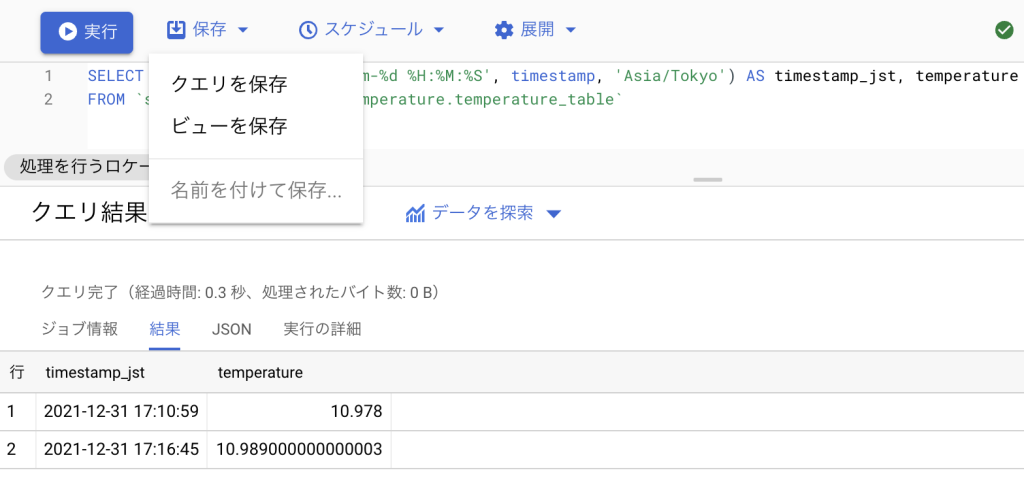Click the データを探索 chart icon
The height and width of the screenshot is (481, 1024).
coord(416,213)
